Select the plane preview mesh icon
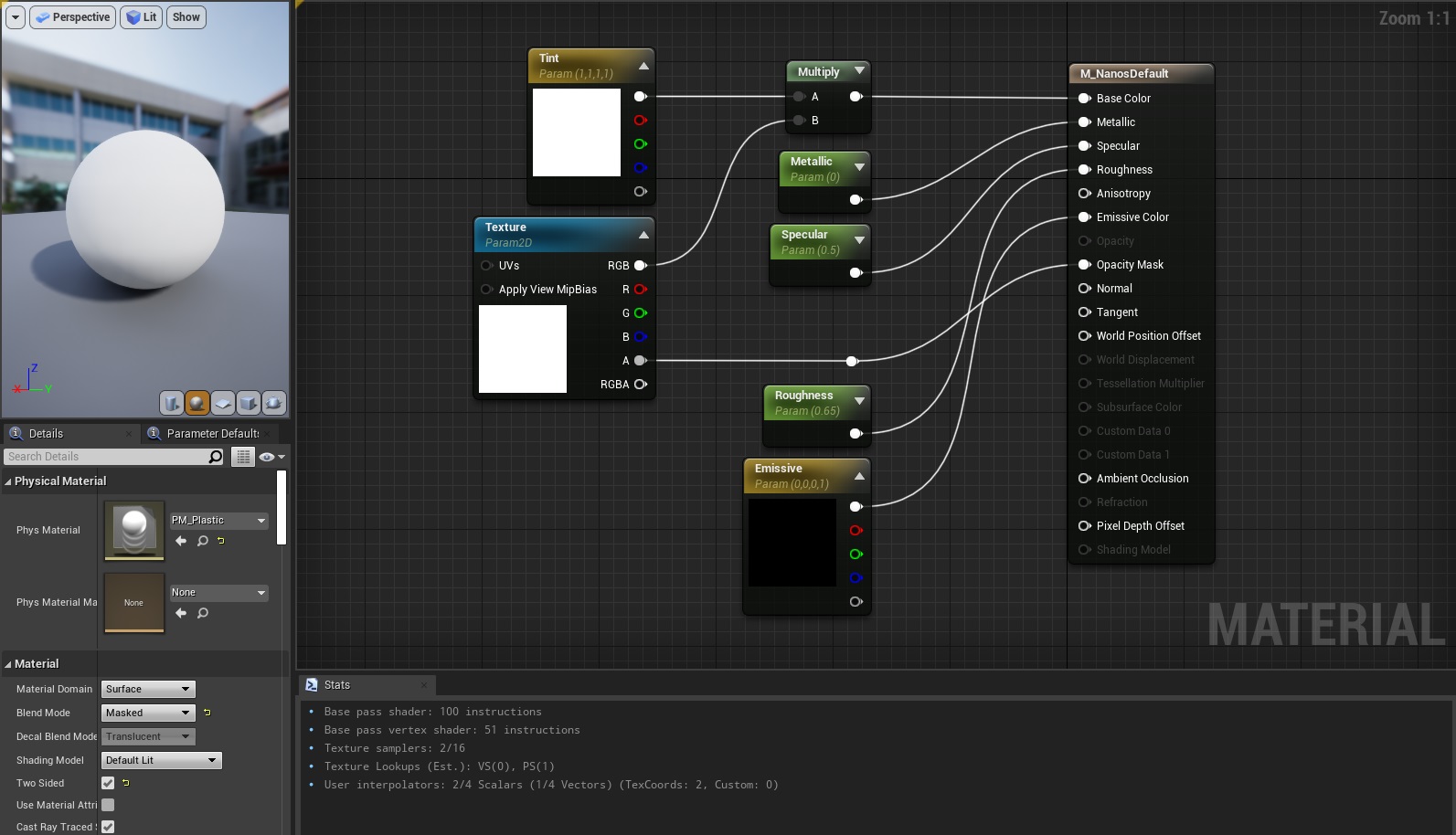The height and width of the screenshot is (835, 1456). click(223, 403)
